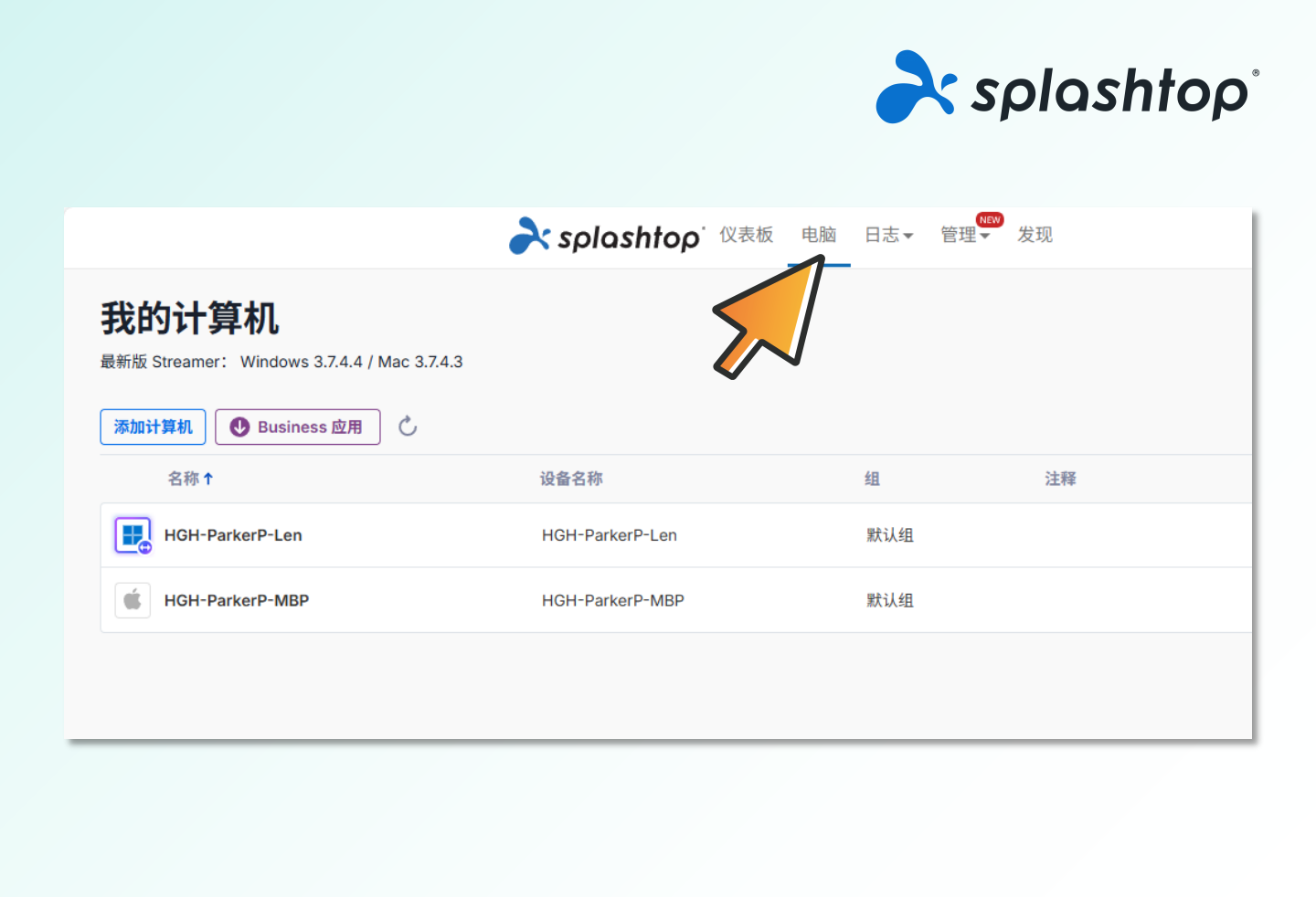The image size is (1316, 897).
Task: Select the HGH-ParkerP-MBP computer name
Action: 237,600
